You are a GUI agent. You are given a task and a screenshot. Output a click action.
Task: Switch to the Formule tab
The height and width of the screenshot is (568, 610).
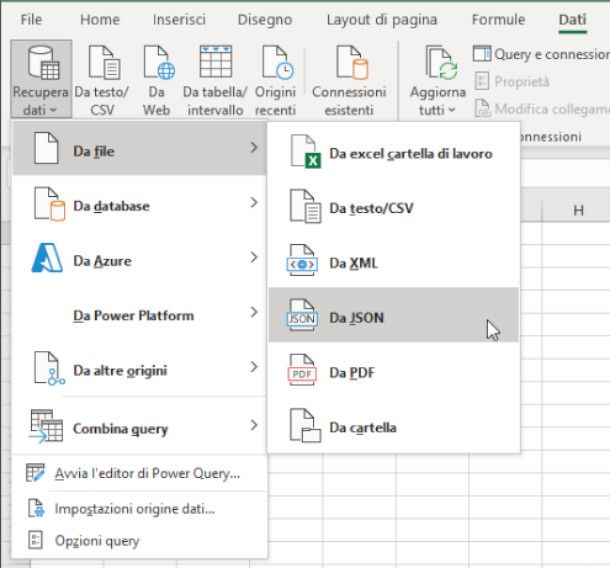click(498, 19)
